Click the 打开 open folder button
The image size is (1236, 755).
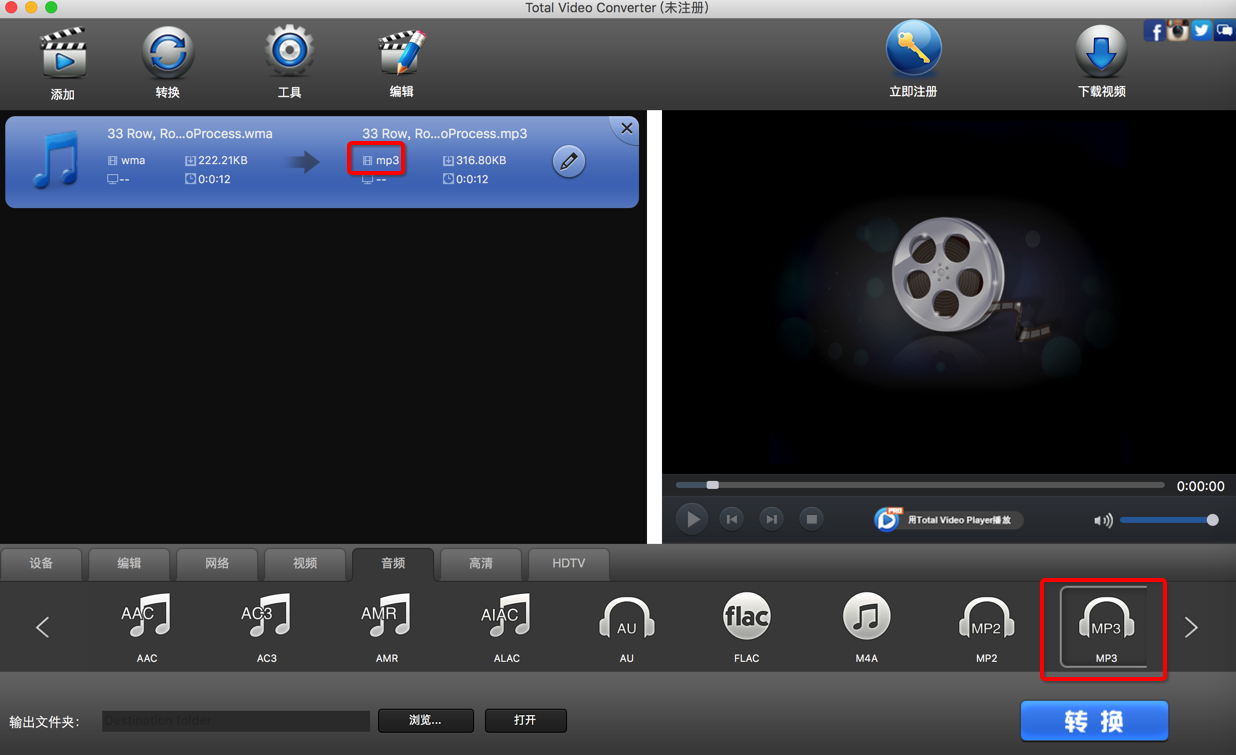point(526,720)
